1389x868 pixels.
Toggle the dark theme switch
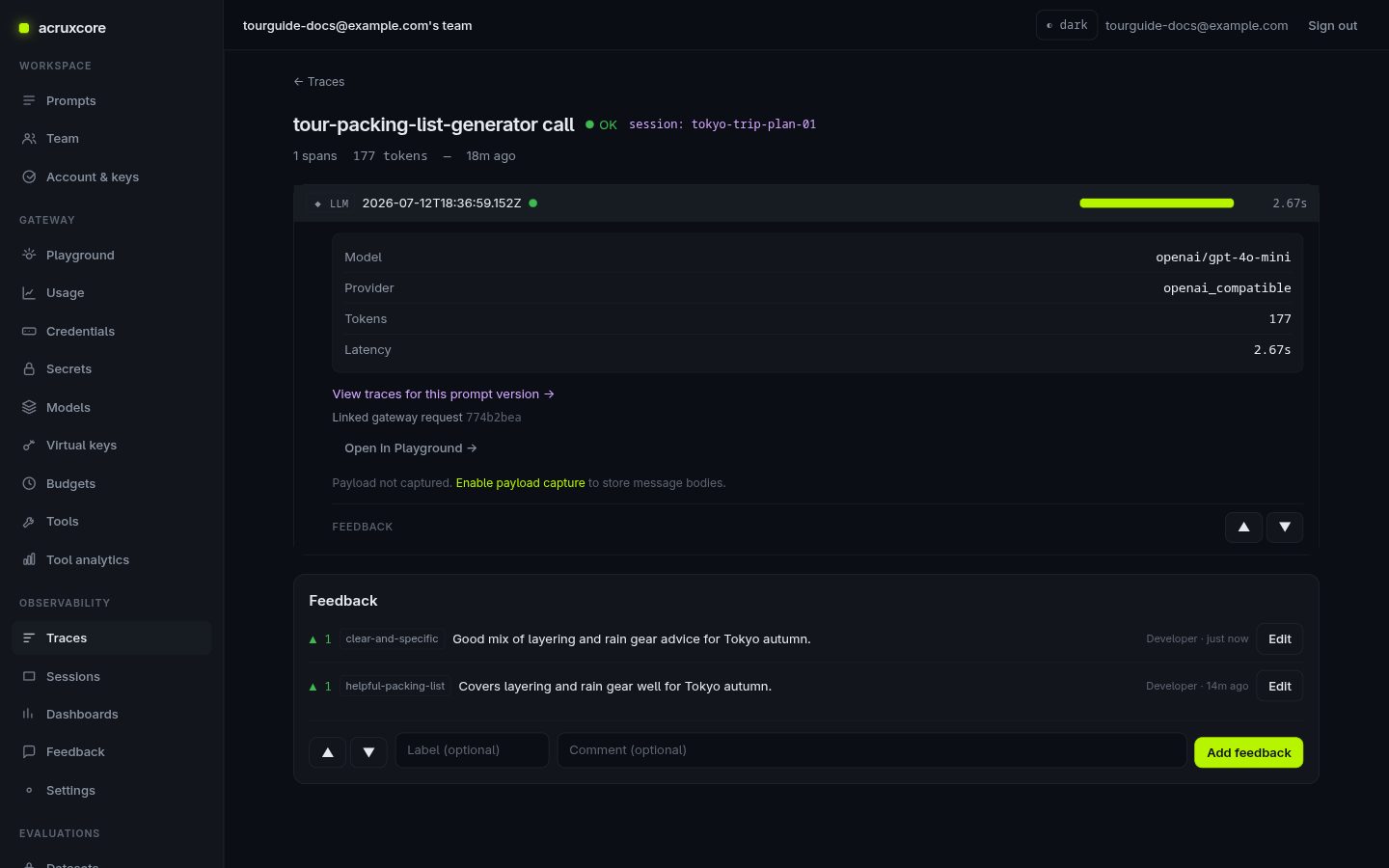pos(1067,25)
